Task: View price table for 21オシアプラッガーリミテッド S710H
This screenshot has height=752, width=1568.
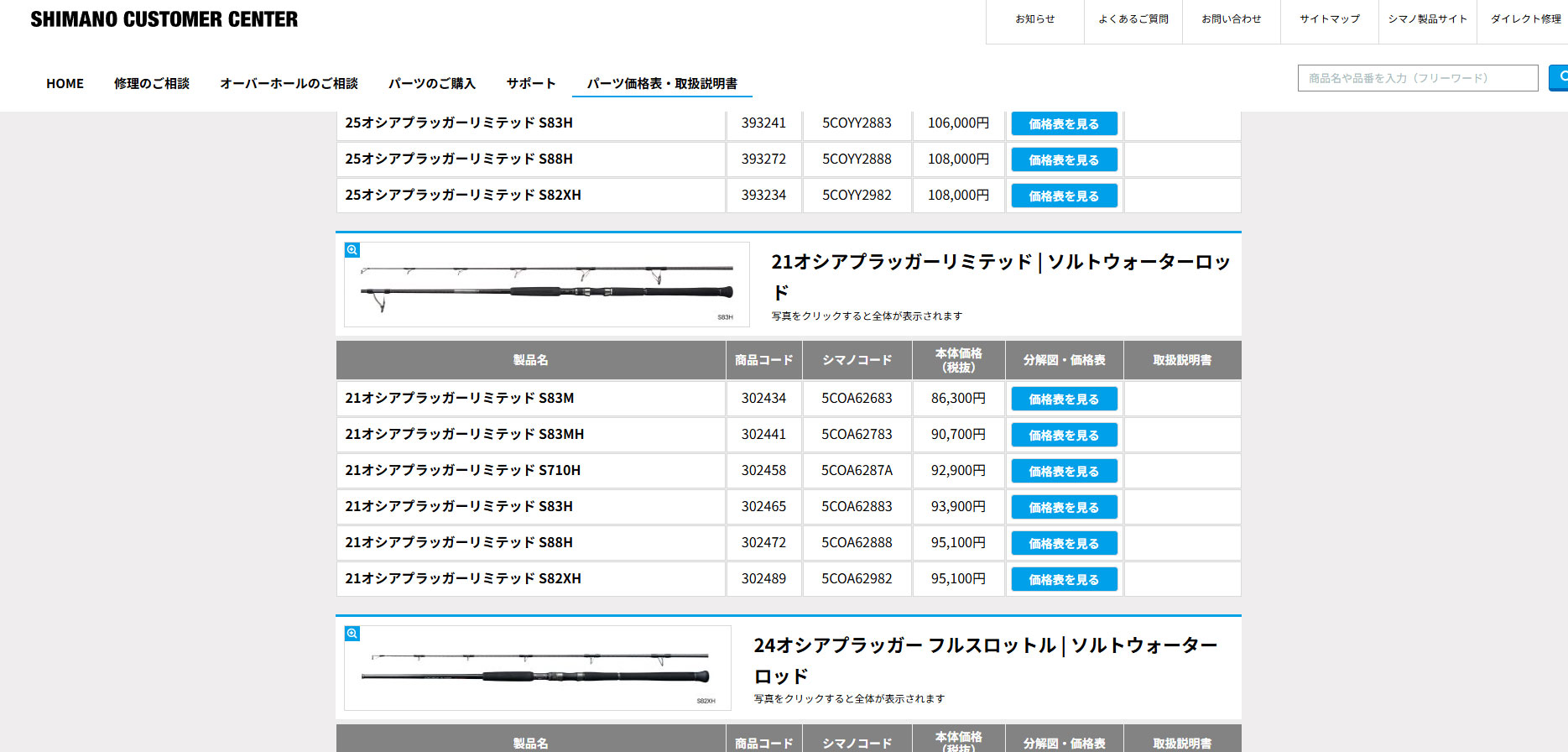Action: coord(1064,471)
